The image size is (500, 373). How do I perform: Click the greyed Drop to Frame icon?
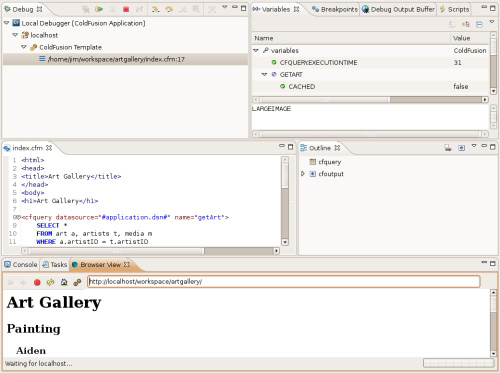pyautogui.click(x=196, y=9)
